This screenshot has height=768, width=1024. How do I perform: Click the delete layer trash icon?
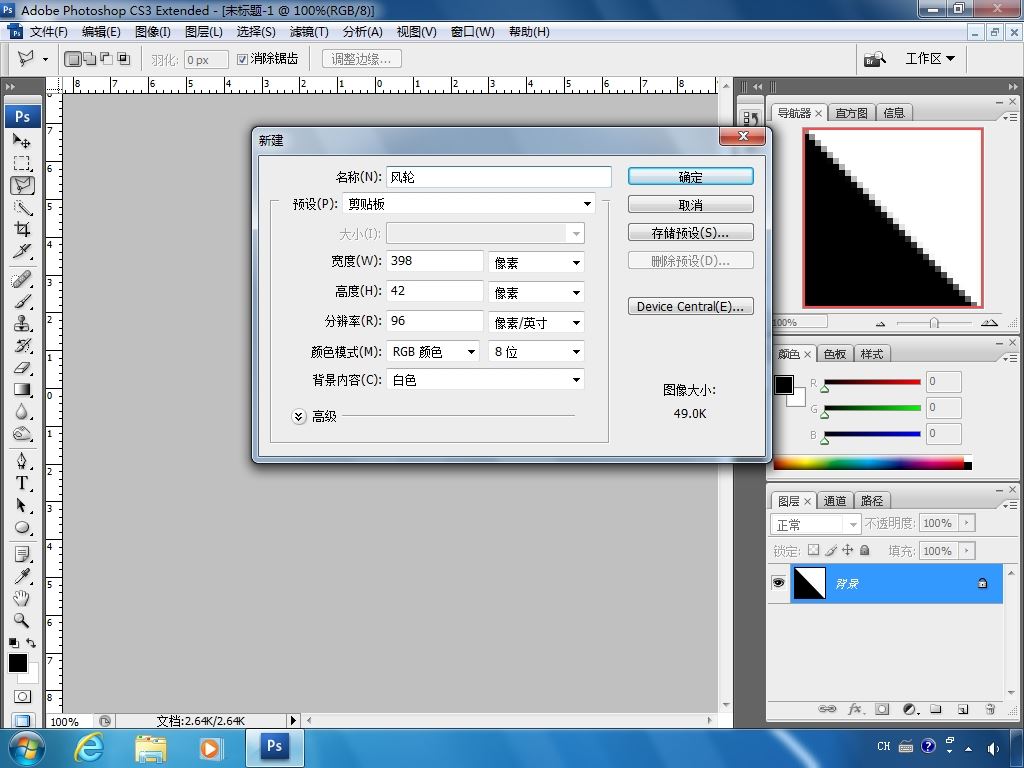coord(990,709)
